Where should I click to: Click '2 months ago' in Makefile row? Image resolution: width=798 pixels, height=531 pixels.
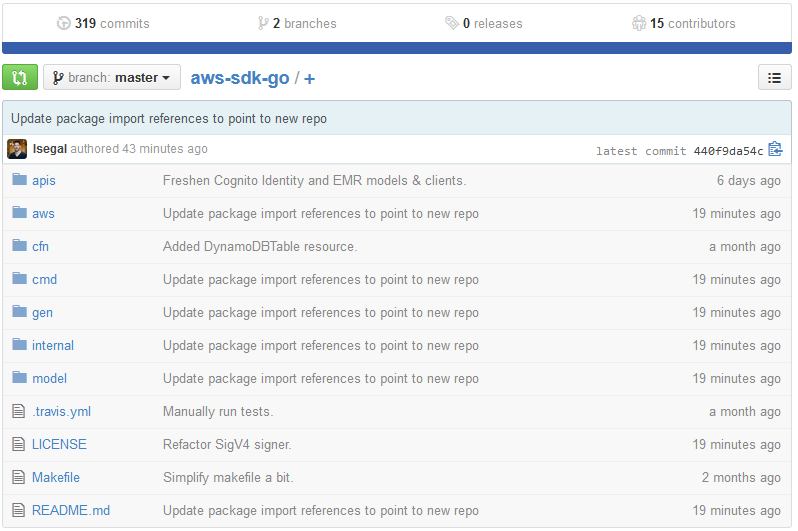point(741,478)
